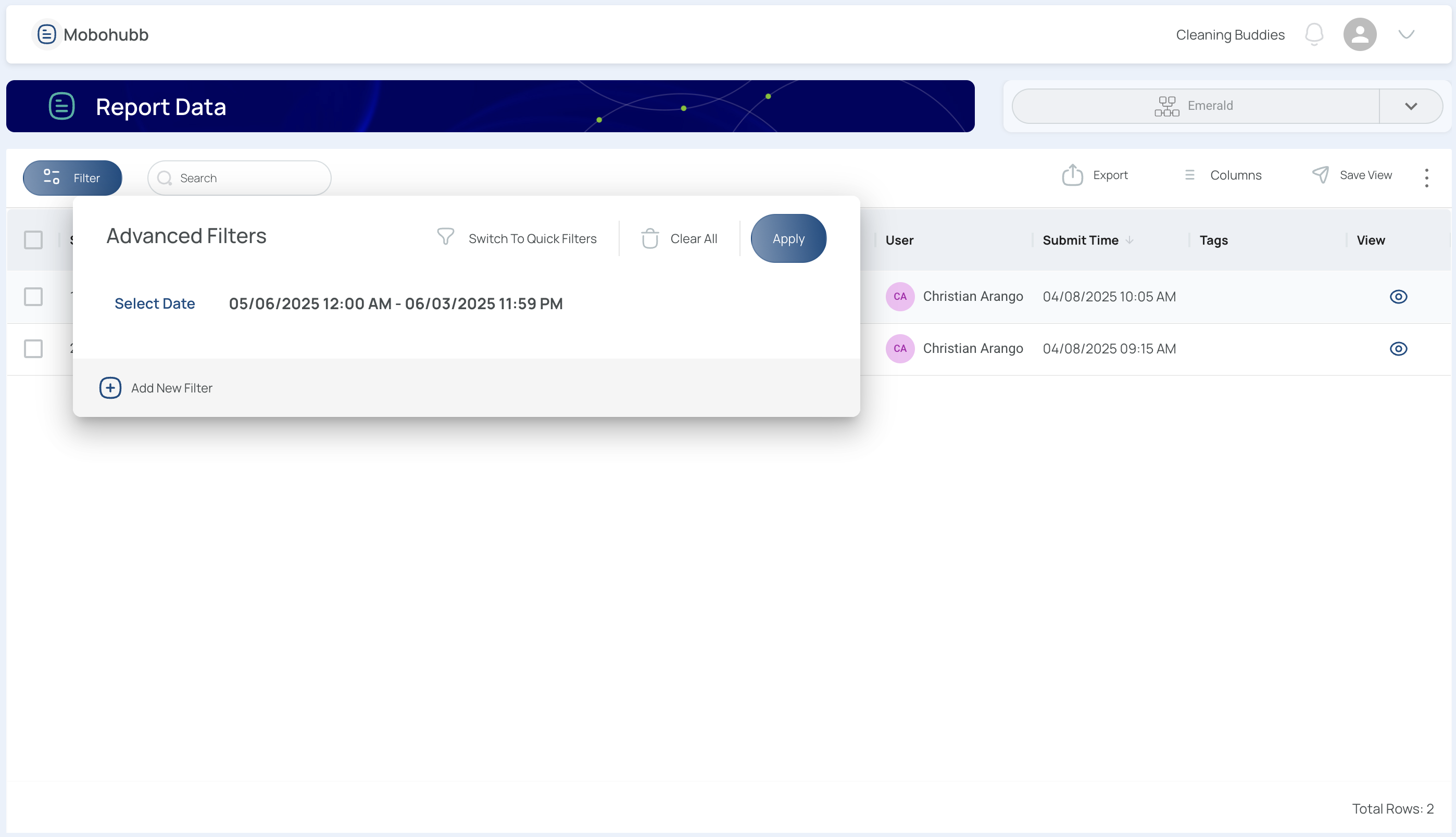This screenshot has height=837, width=1456.
Task: Click the Search input field
Action: 239,178
